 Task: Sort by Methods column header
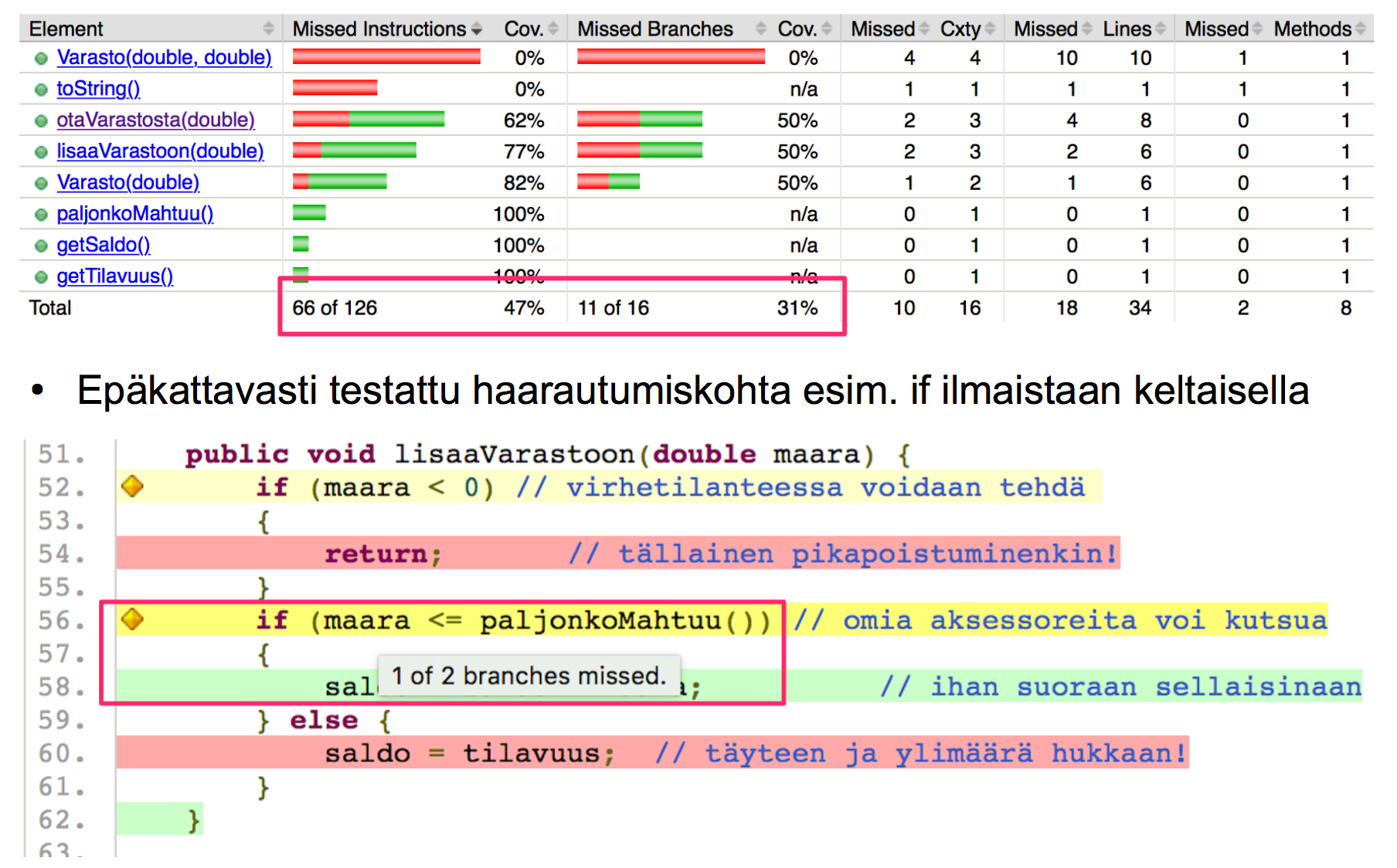[x=1313, y=29]
